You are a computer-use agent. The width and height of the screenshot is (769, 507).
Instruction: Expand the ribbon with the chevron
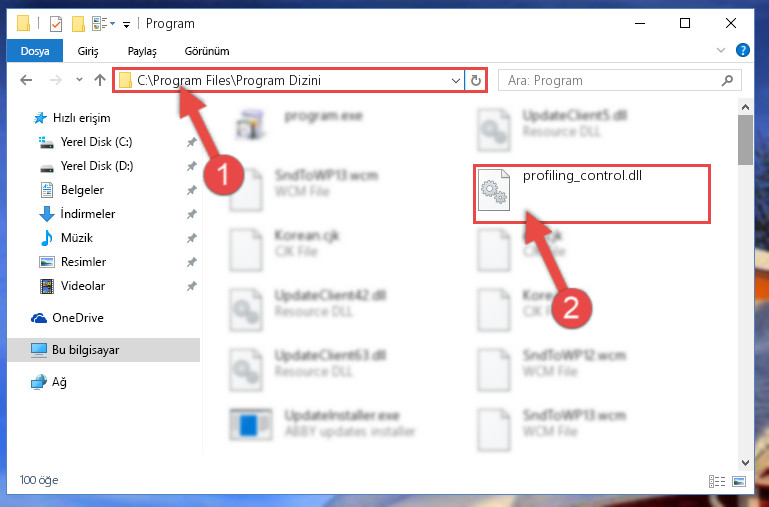pyautogui.click(x=720, y=50)
